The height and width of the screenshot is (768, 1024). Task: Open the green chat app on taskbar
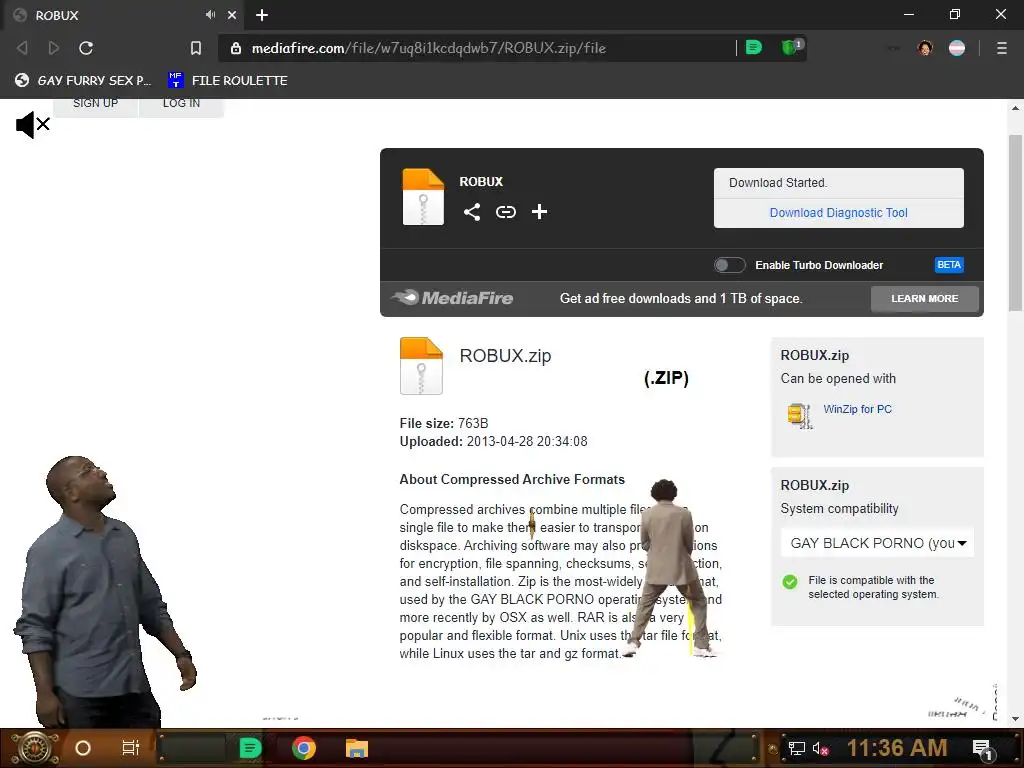[251, 748]
